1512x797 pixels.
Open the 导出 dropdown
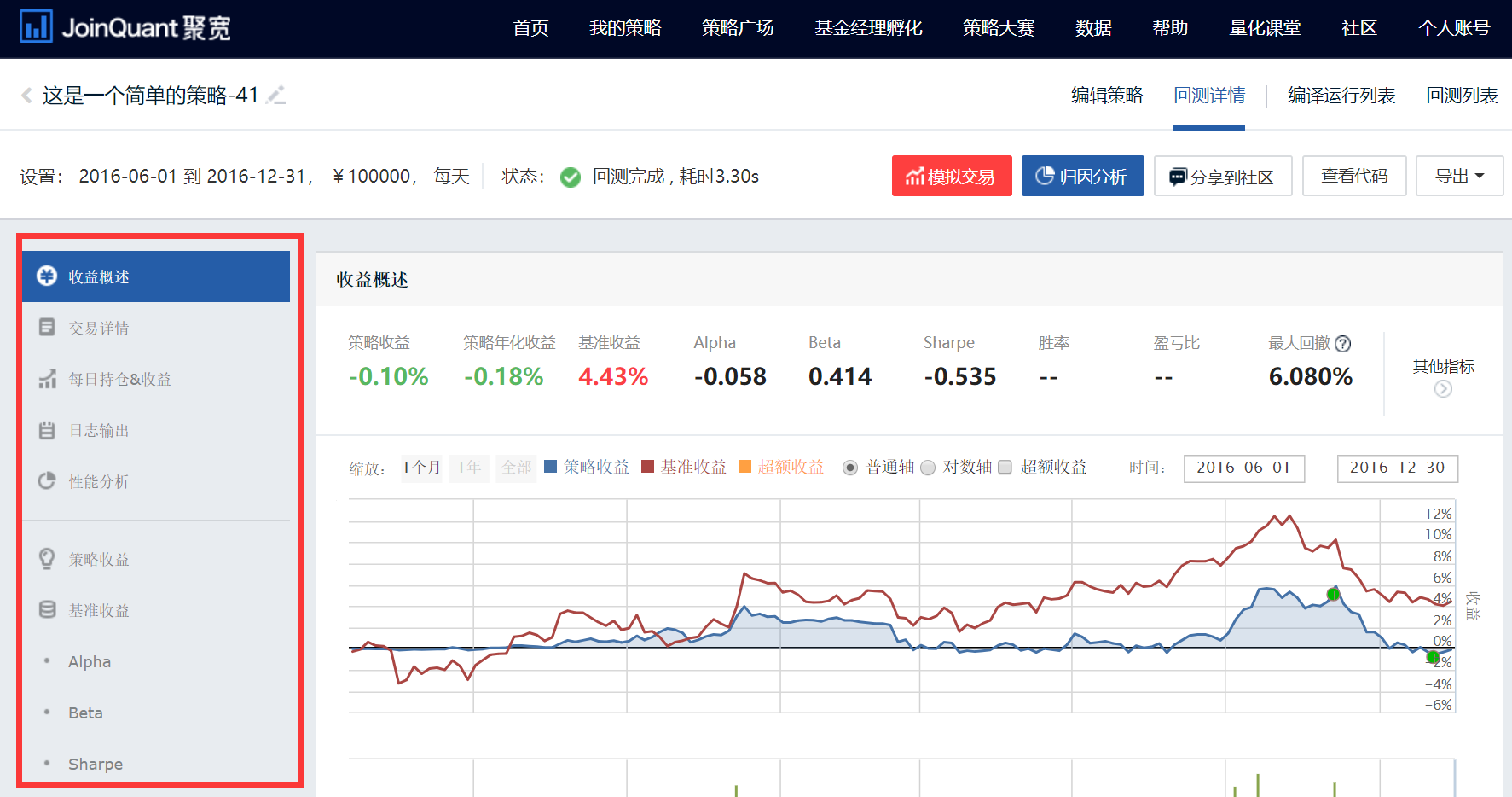click(1459, 176)
